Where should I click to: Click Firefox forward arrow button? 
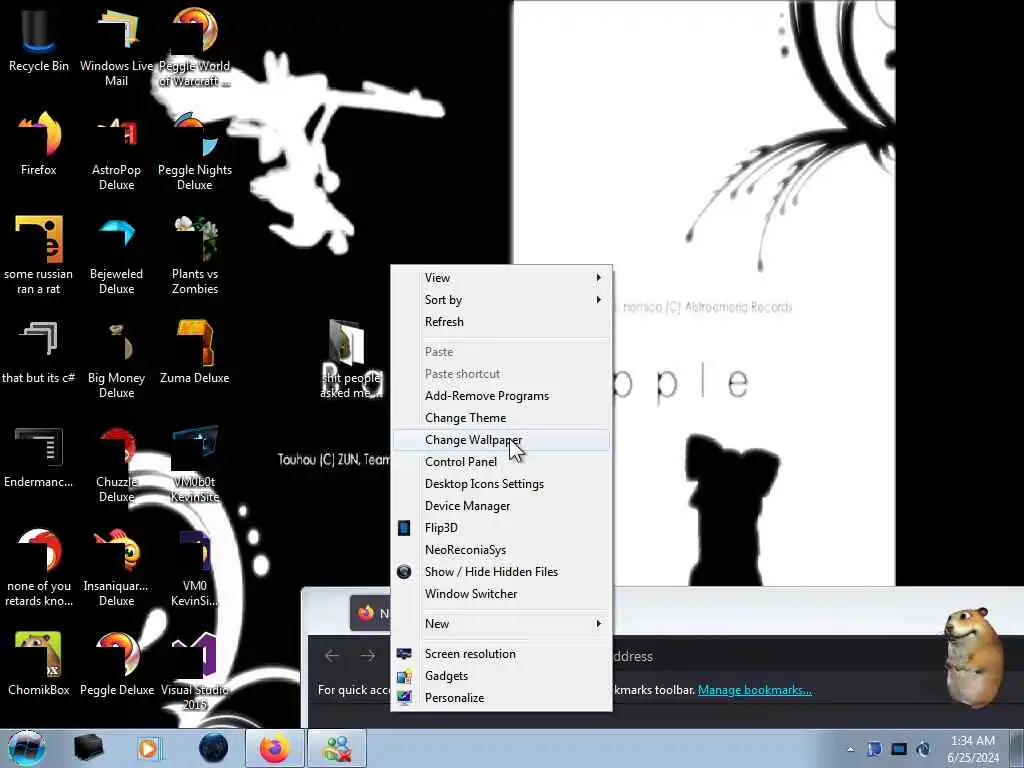[368, 656]
